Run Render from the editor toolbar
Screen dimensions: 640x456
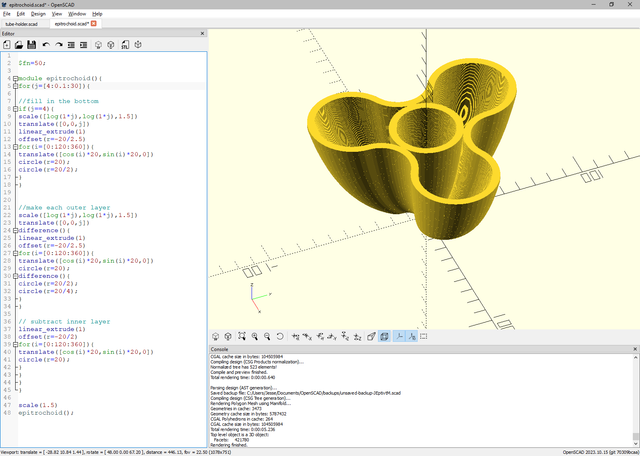tap(111, 44)
